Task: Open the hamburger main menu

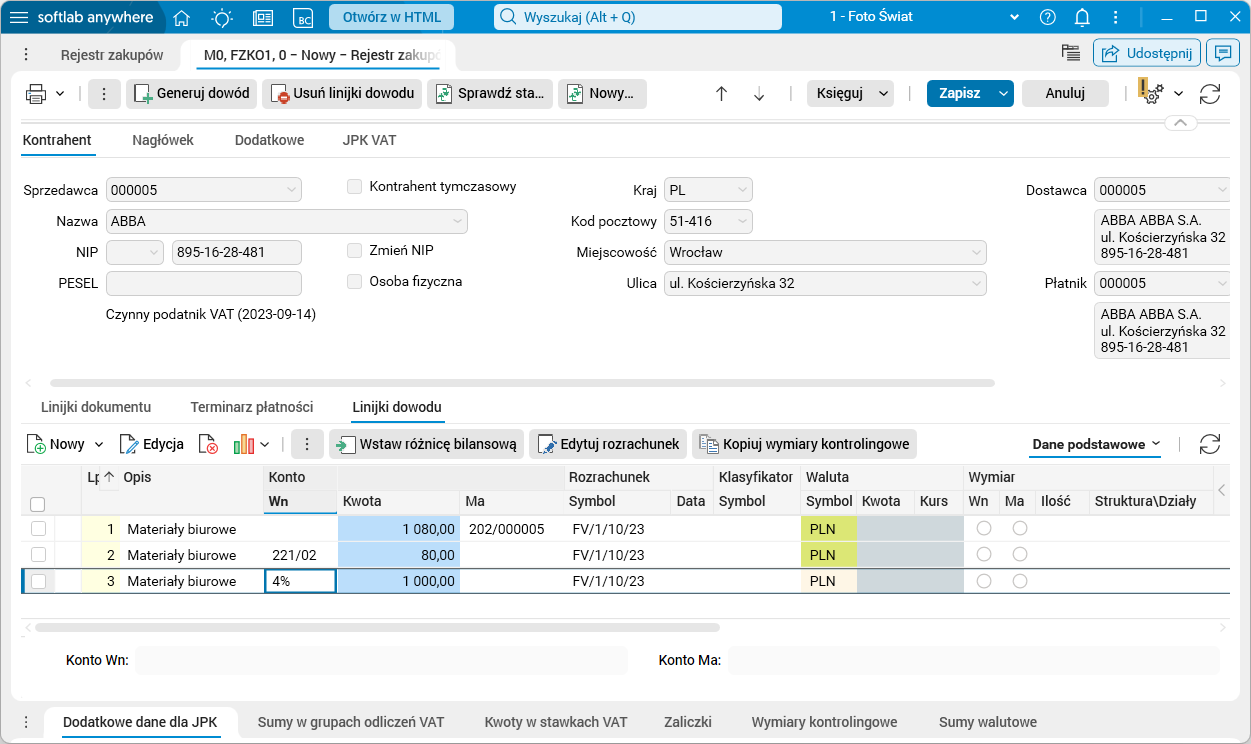Action: [x=19, y=17]
